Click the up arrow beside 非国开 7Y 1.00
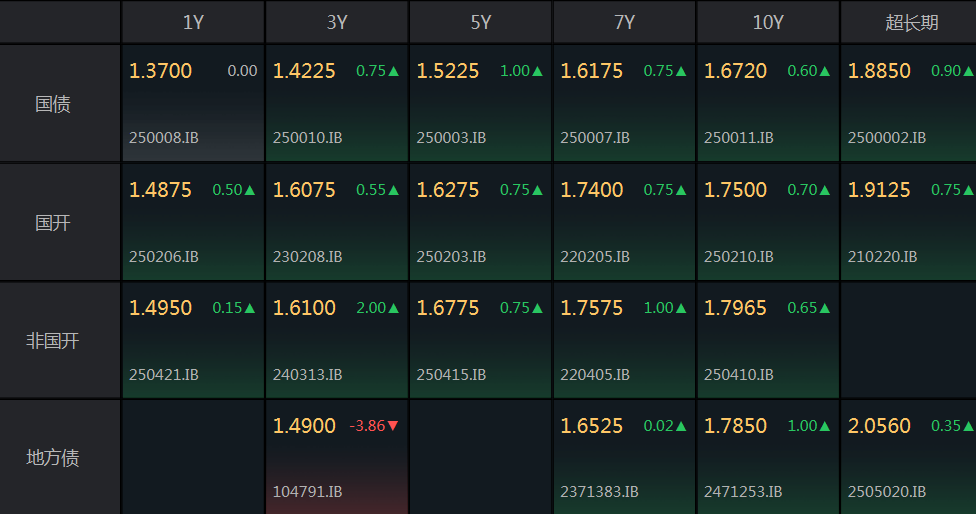The image size is (976, 514). [681, 308]
